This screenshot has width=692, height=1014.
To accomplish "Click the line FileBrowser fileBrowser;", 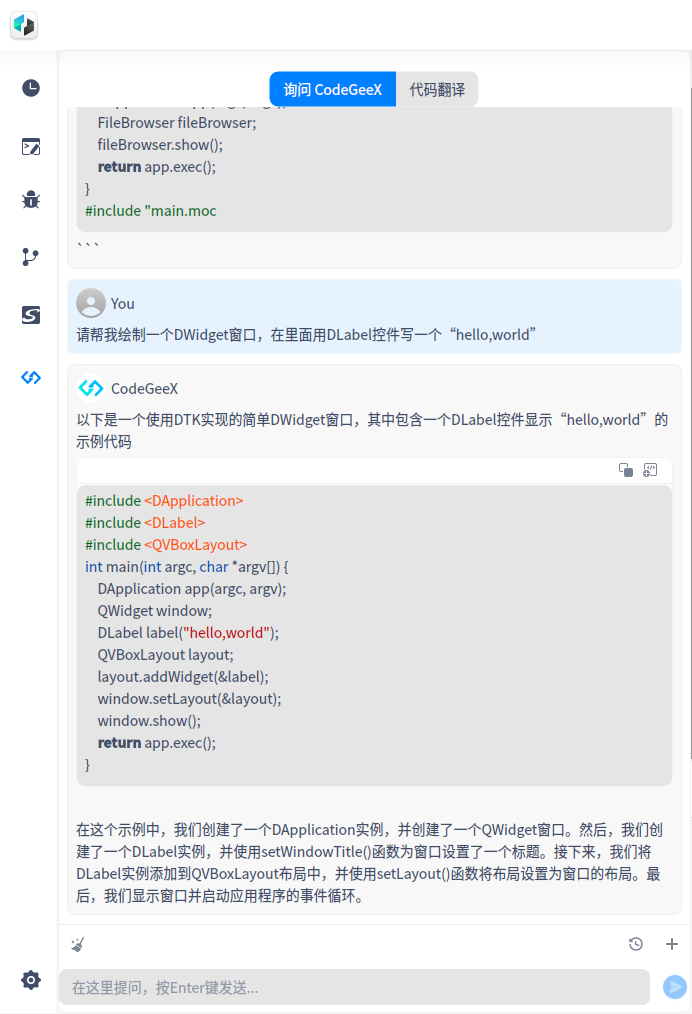I will [177, 122].
